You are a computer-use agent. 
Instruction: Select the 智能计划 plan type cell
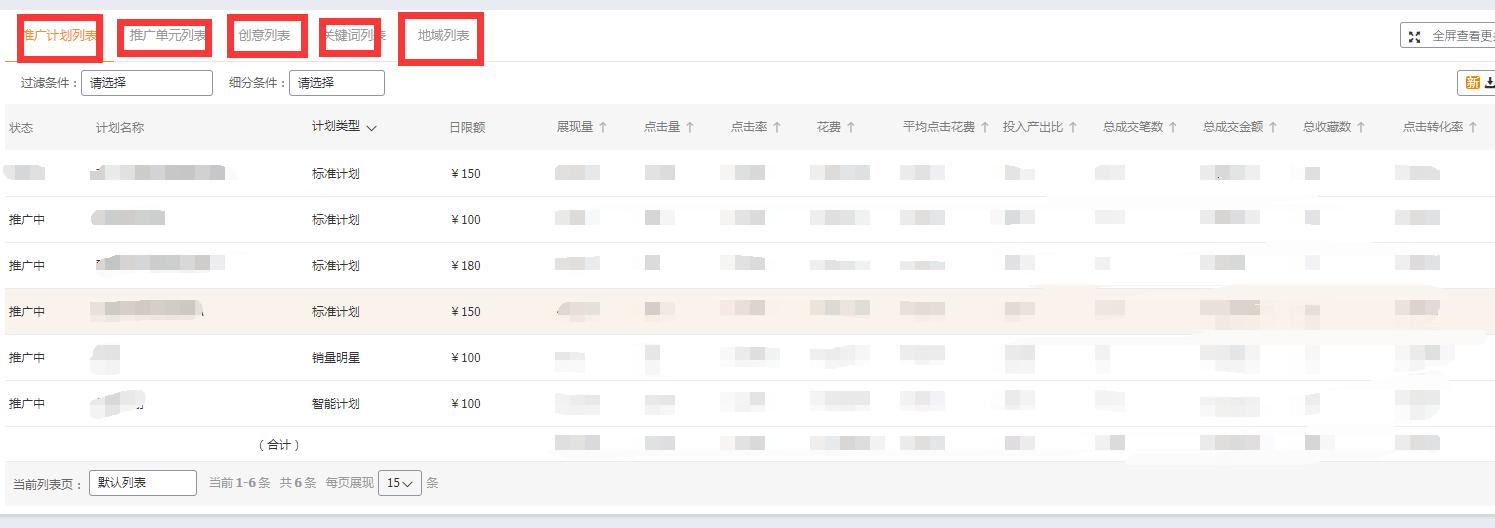click(335, 404)
